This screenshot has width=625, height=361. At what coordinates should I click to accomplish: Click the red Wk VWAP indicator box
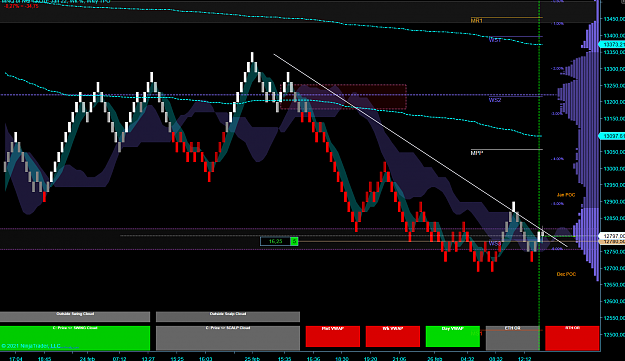coord(393,336)
